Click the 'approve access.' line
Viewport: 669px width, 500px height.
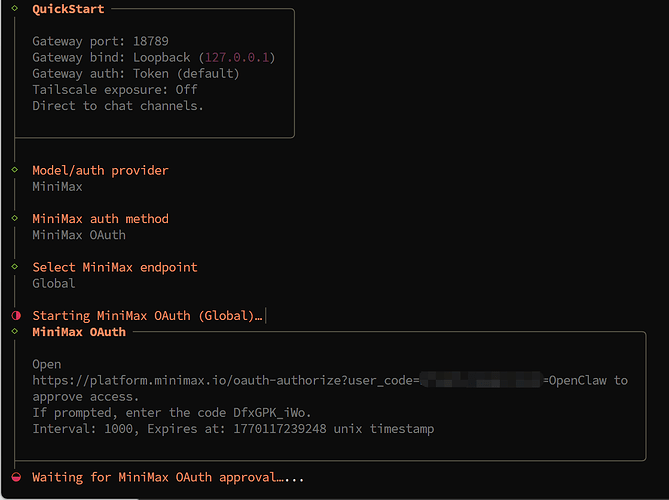(x=86, y=397)
